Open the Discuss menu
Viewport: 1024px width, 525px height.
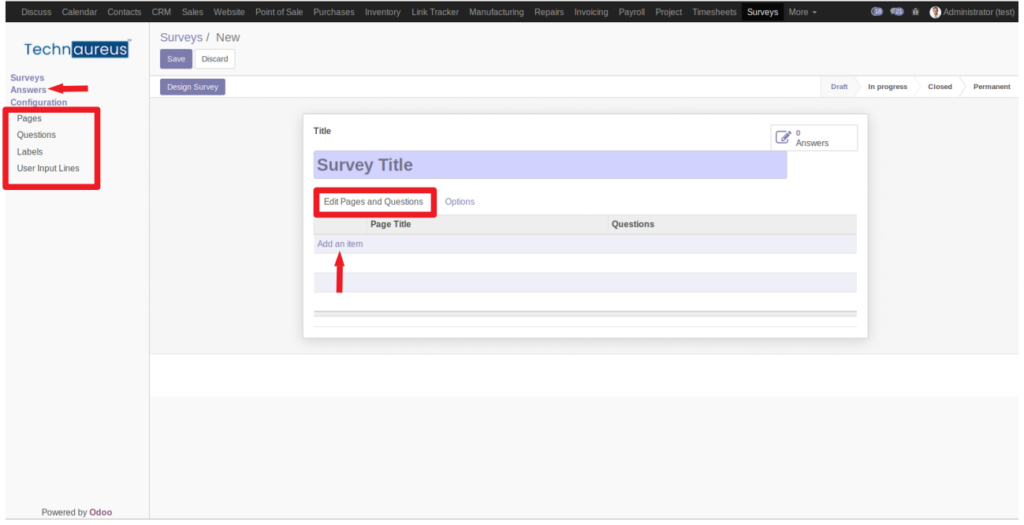36,12
